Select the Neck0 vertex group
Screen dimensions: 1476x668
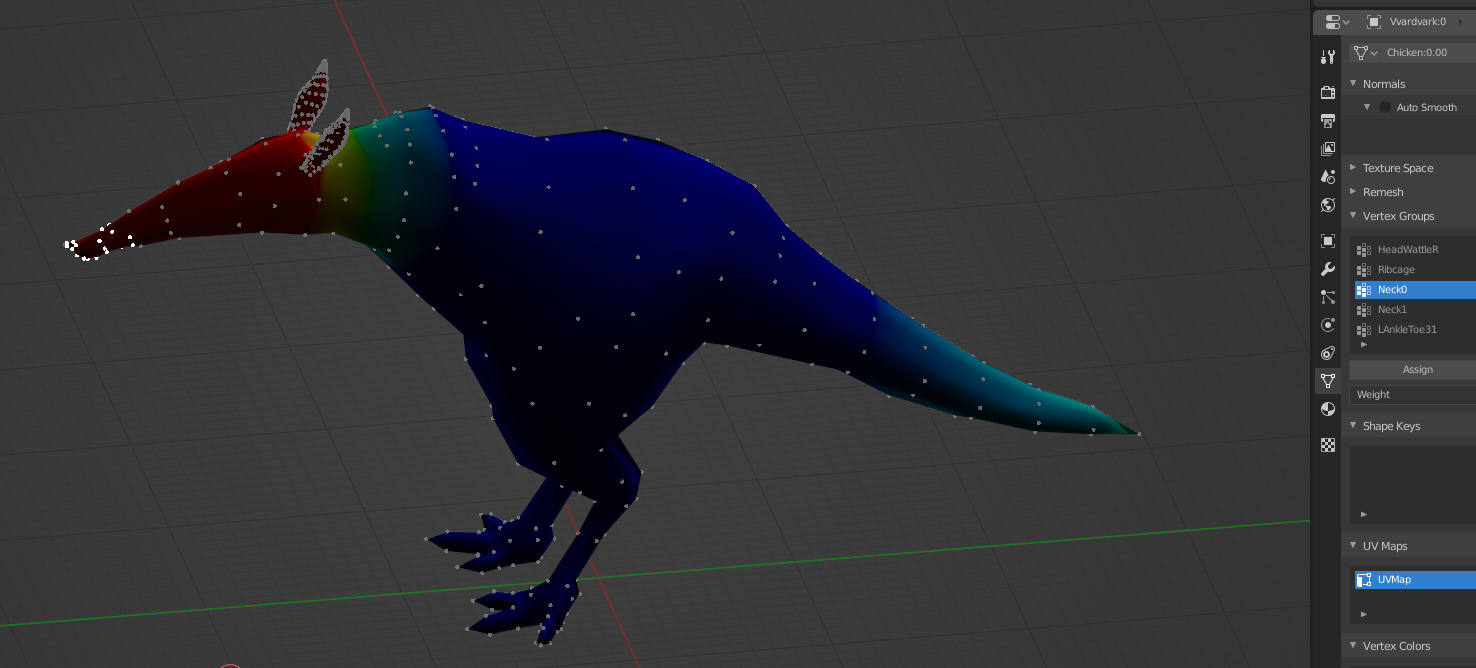click(x=1415, y=290)
